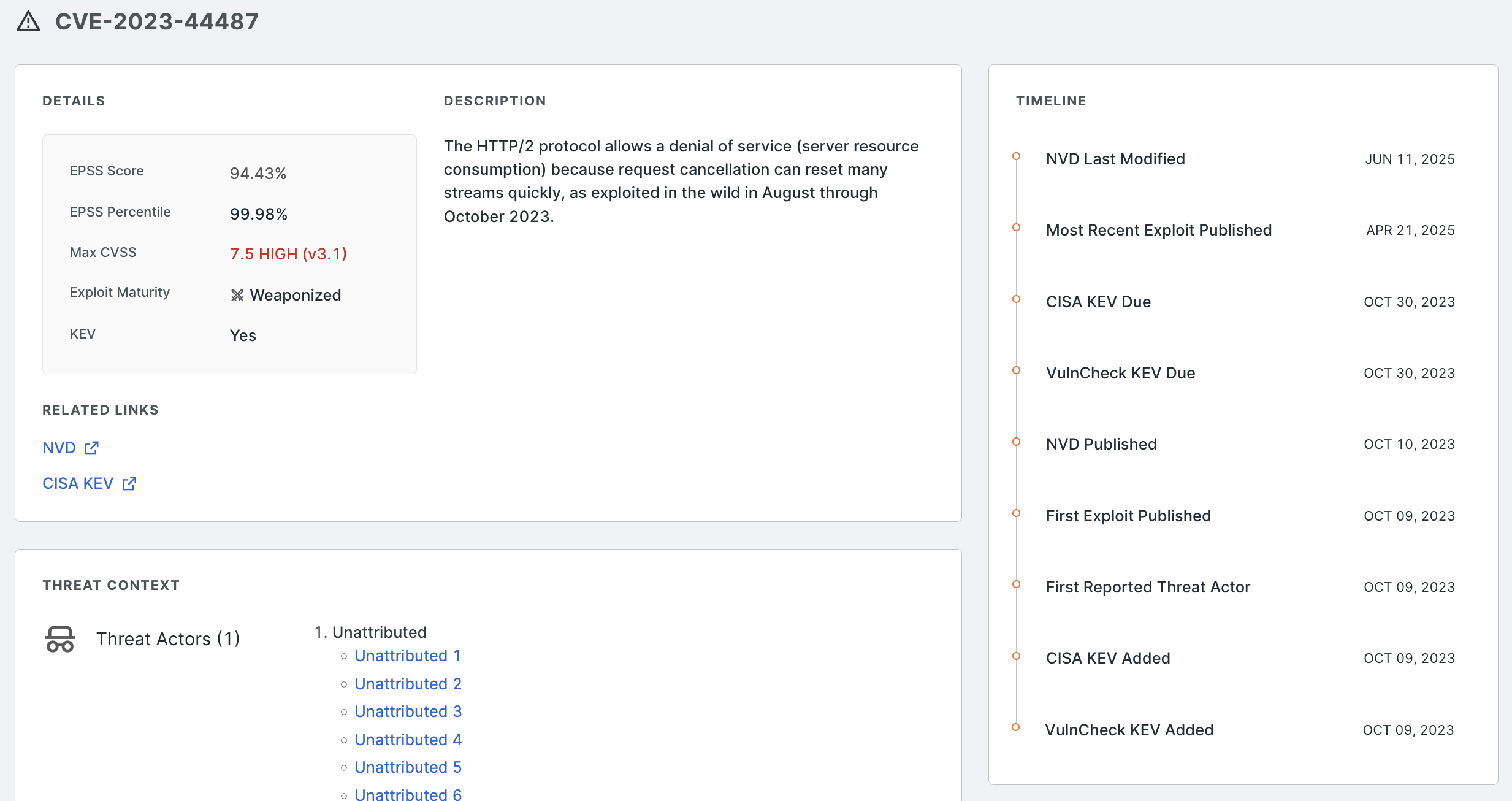Click the EPSS Percentile value 99.98%
Image resolution: width=1512 pixels, height=801 pixels.
click(259, 214)
